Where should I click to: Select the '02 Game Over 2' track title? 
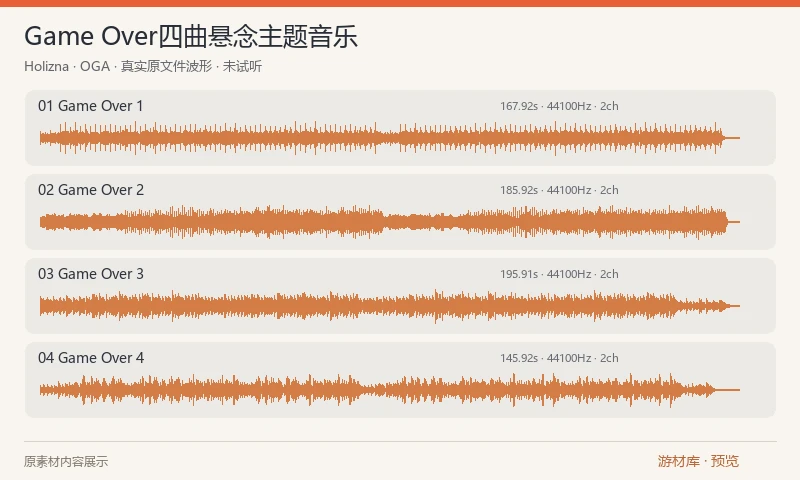tap(91, 190)
